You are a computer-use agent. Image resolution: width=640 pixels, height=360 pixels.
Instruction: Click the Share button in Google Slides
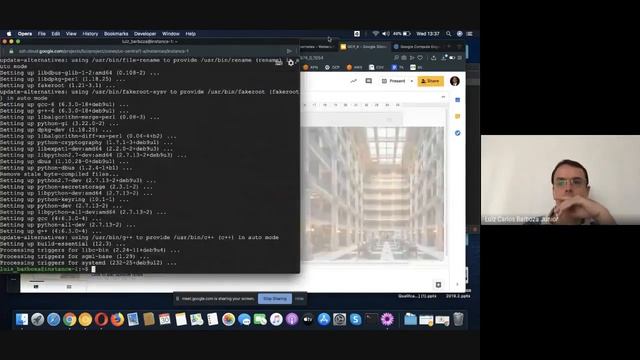(x=431, y=81)
